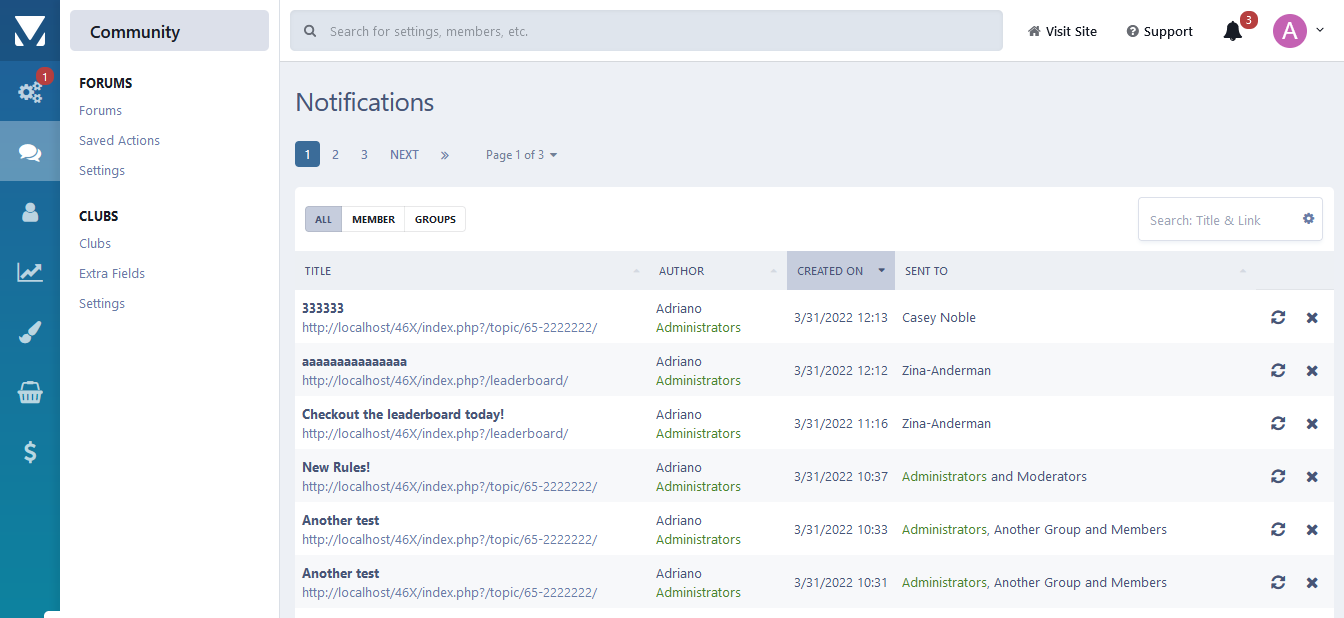
Task: Click the Checkout the leaderboard today! title
Action: tap(403, 414)
